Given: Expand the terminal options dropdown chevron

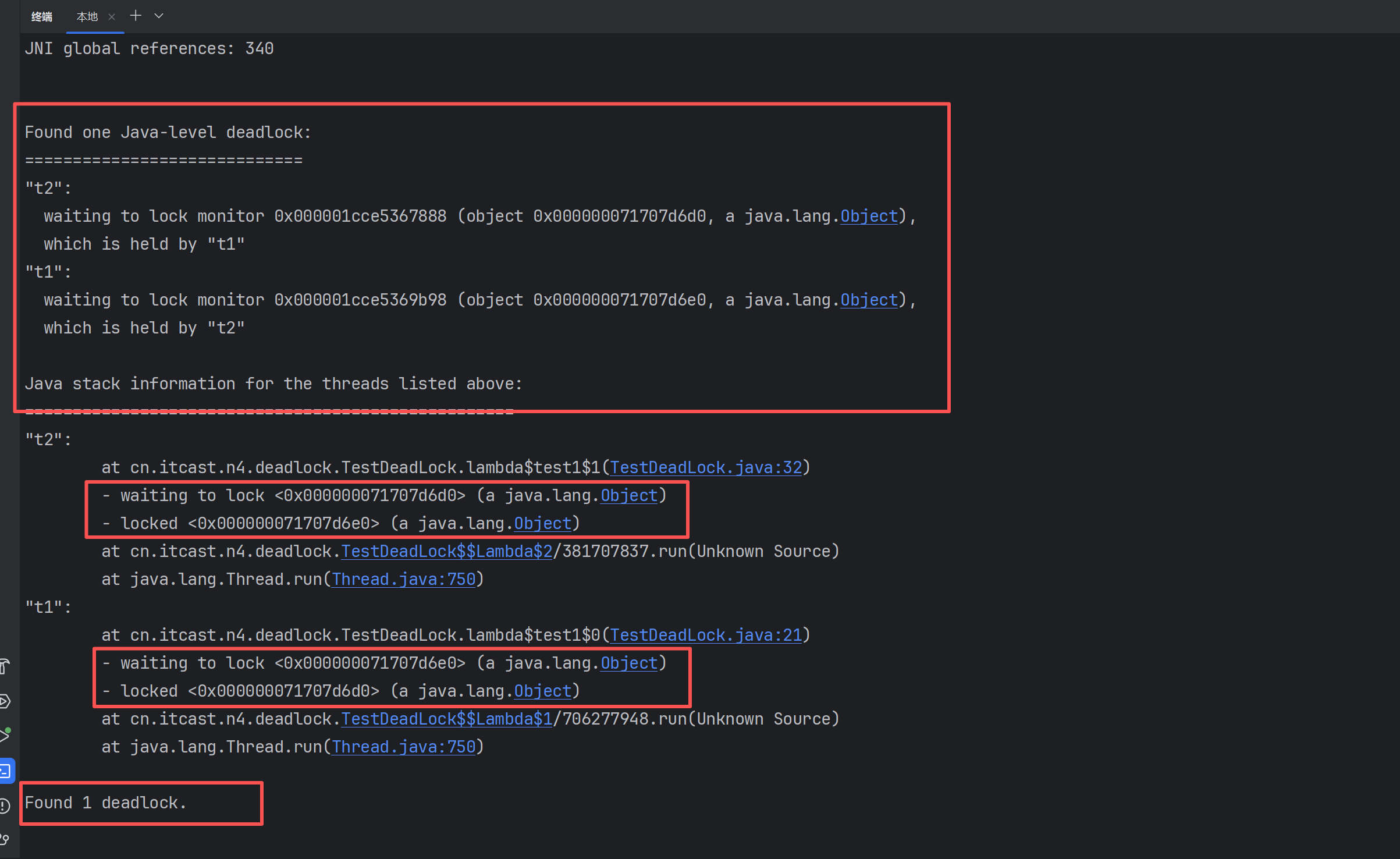Looking at the screenshot, I should click(x=158, y=16).
